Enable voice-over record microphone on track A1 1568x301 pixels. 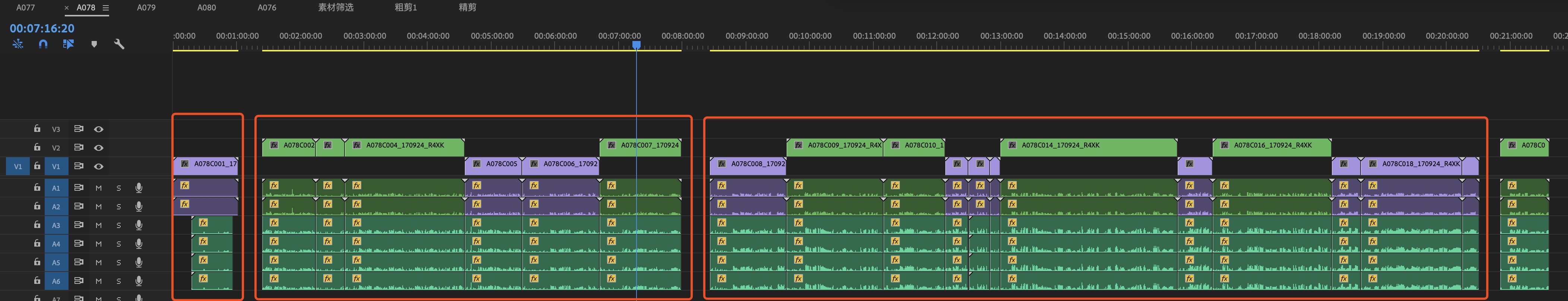pos(139,188)
